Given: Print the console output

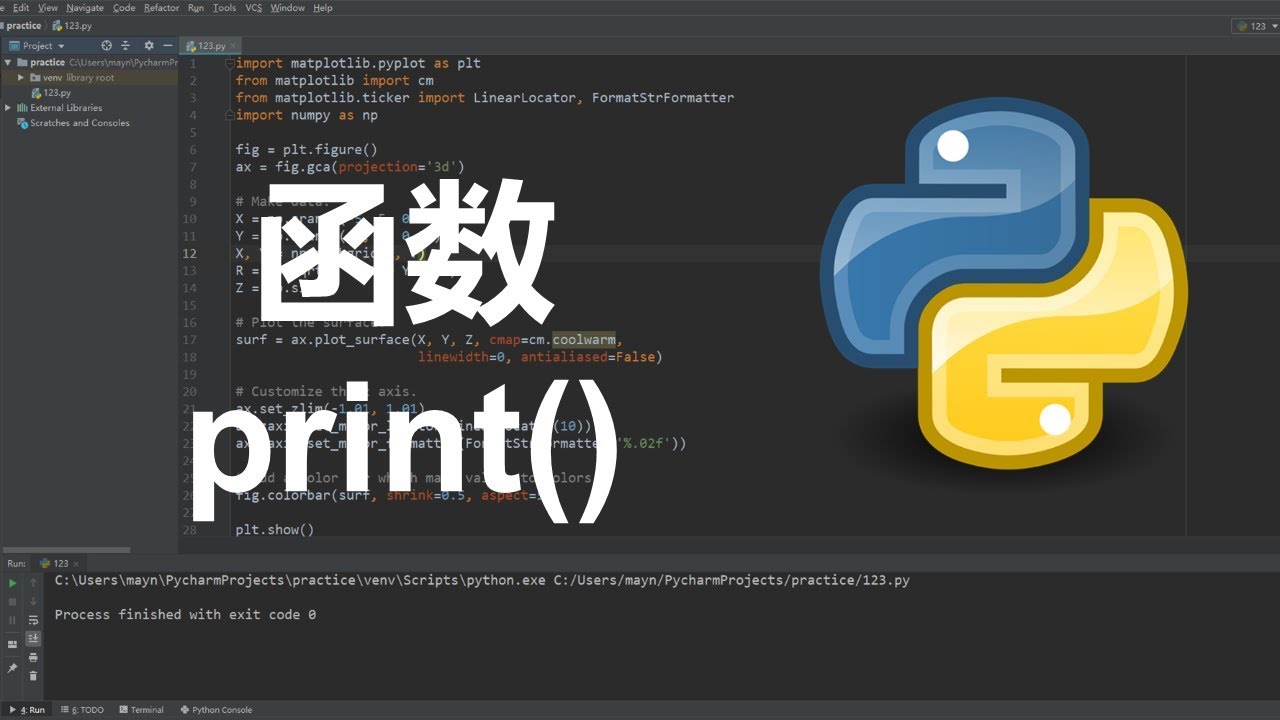Looking at the screenshot, I should click(x=33, y=657).
